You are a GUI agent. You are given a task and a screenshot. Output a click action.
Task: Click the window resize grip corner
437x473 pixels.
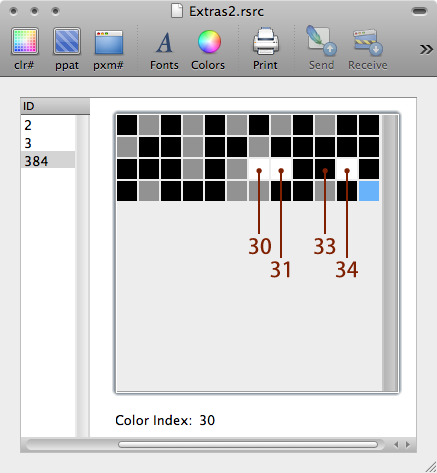(431, 467)
